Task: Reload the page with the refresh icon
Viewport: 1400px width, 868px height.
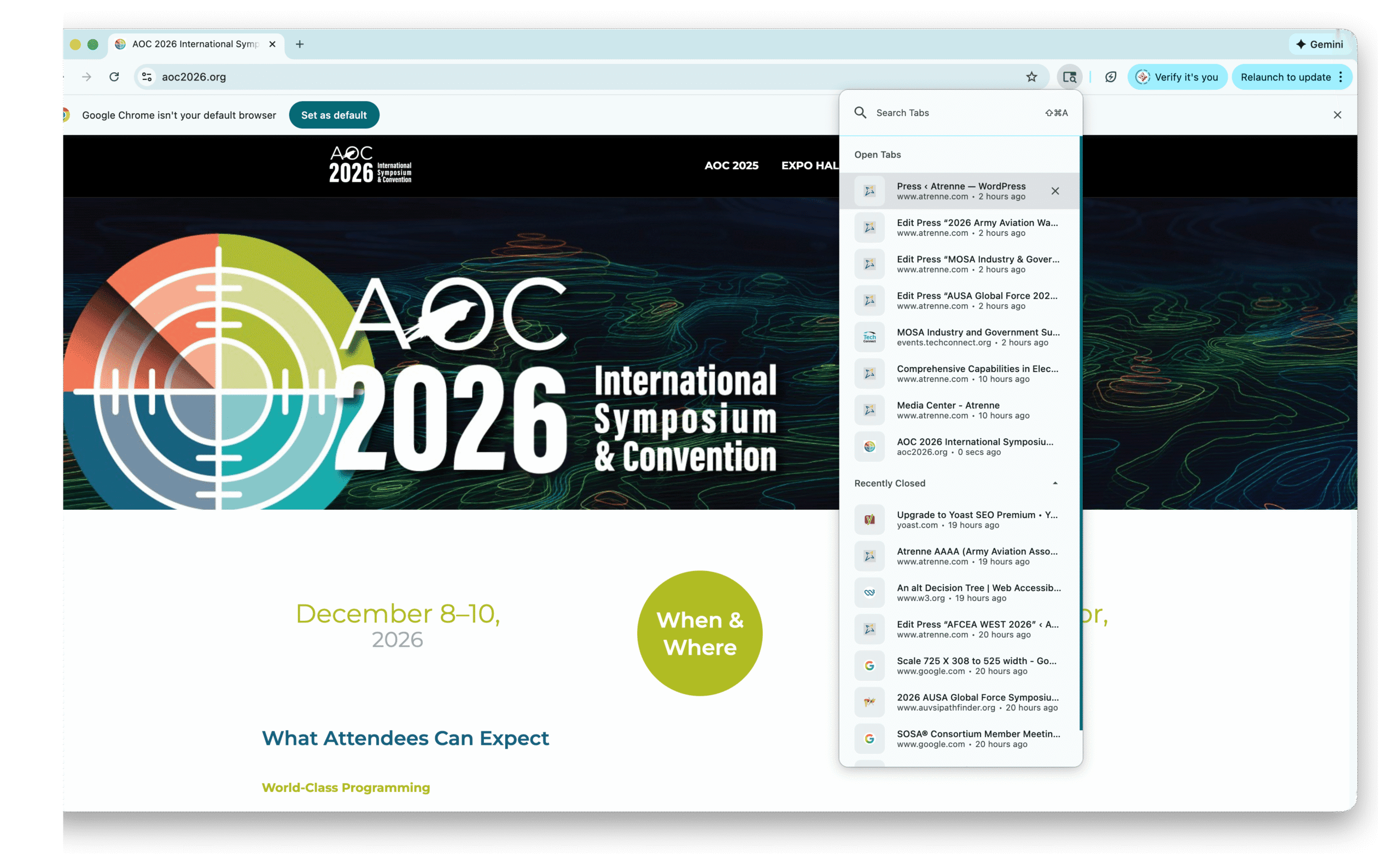Action: pyautogui.click(x=114, y=77)
